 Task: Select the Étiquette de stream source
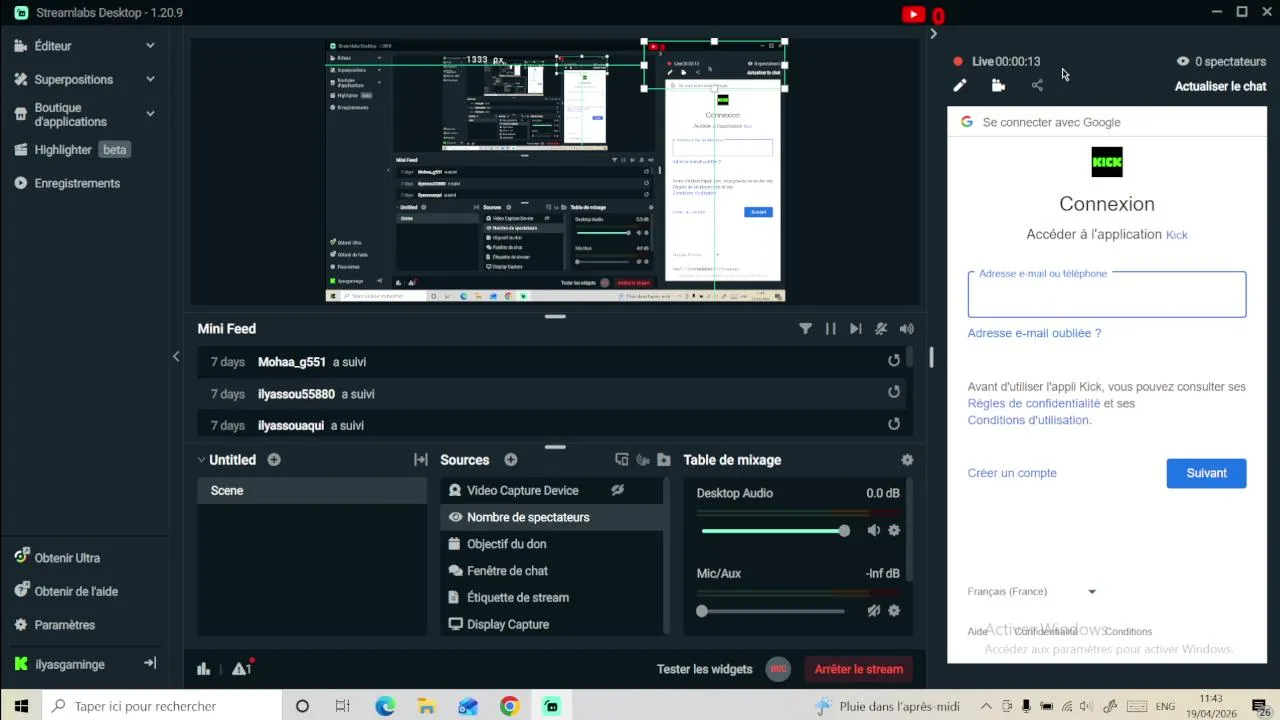click(x=551, y=598)
